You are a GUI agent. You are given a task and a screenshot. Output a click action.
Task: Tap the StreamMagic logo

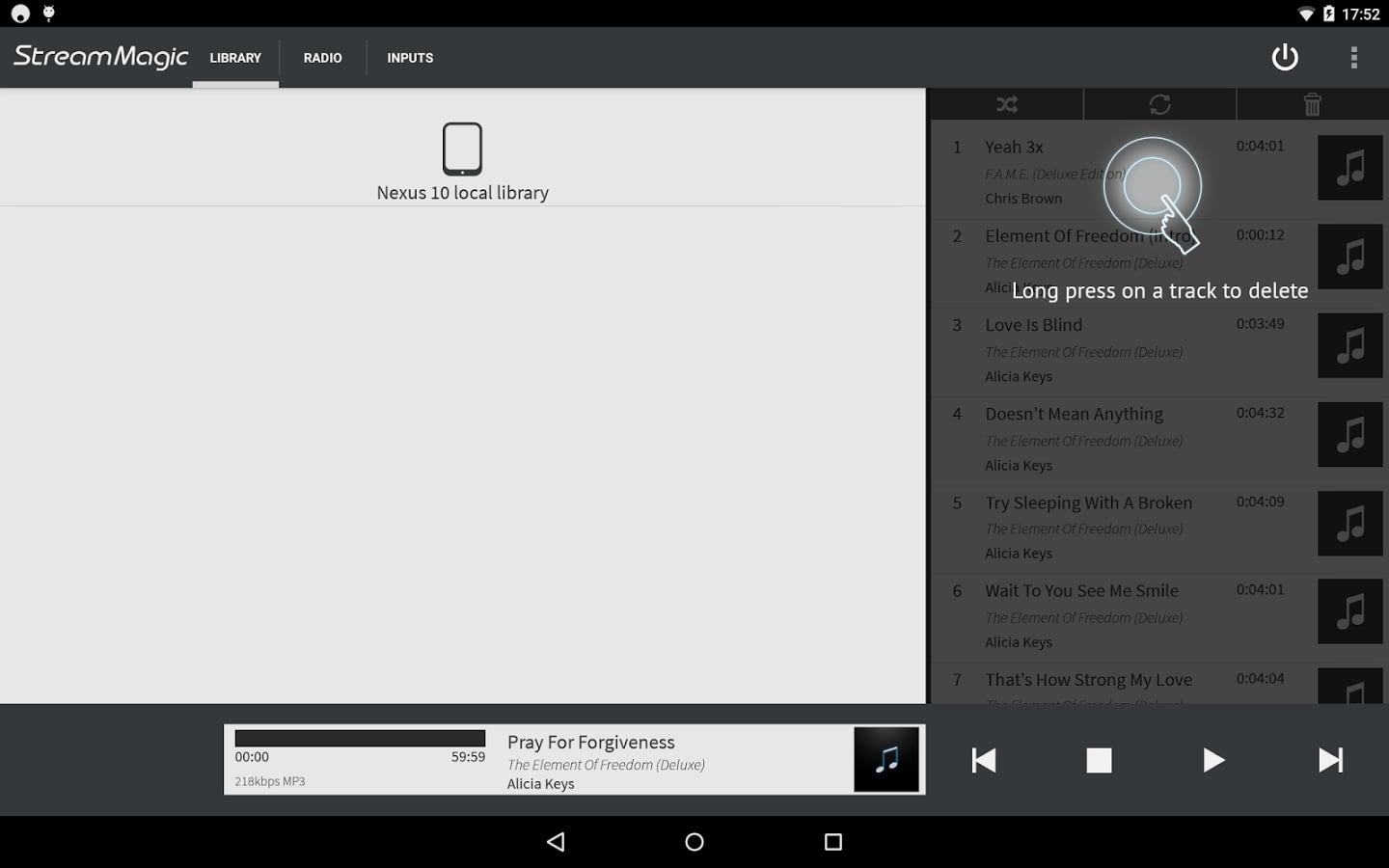click(x=100, y=57)
